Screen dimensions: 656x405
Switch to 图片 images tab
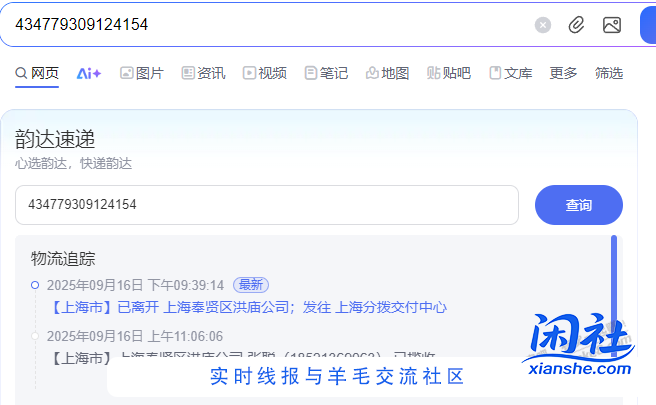[x=142, y=73]
